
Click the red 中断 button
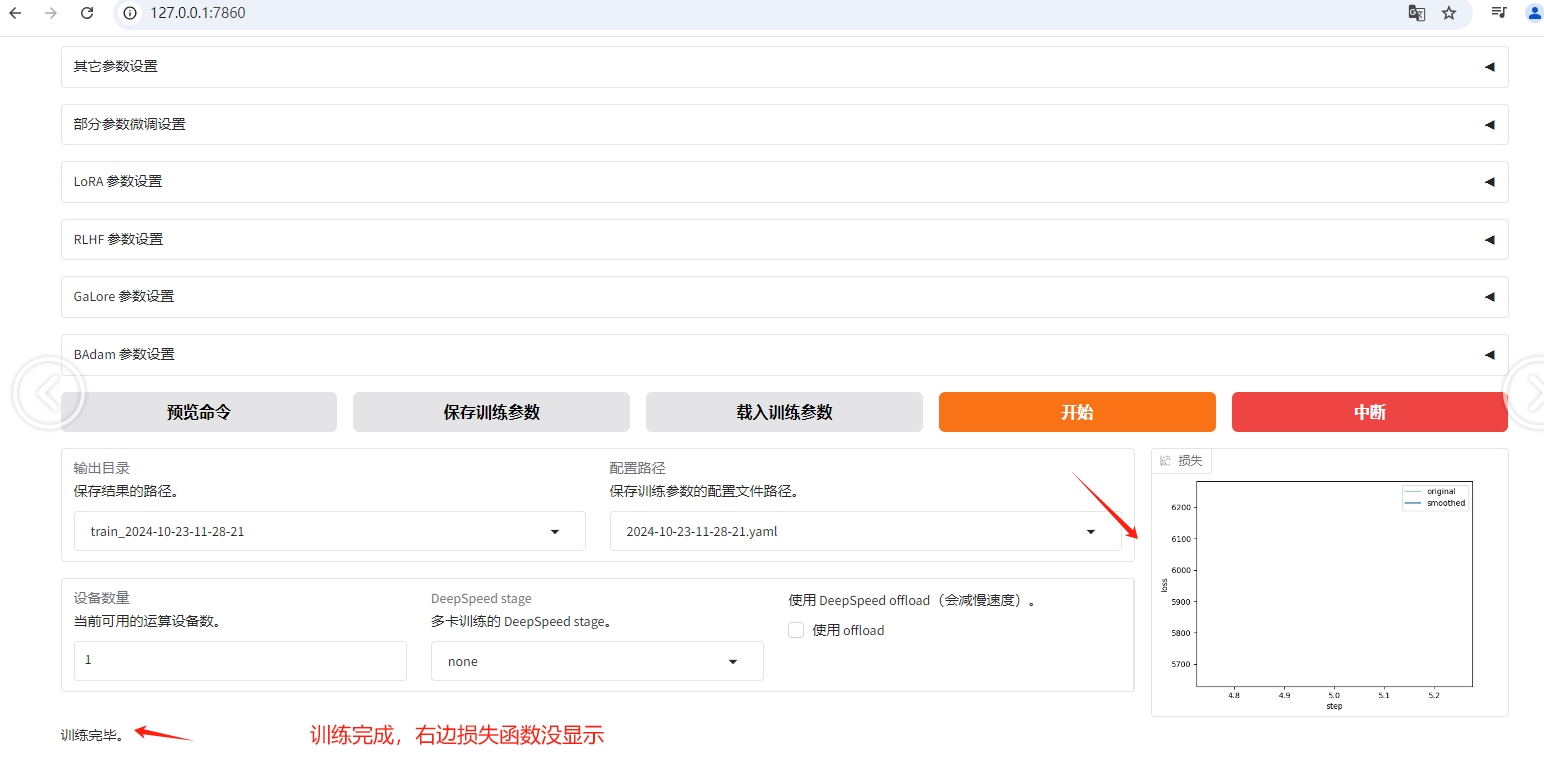pos(1369,412)
